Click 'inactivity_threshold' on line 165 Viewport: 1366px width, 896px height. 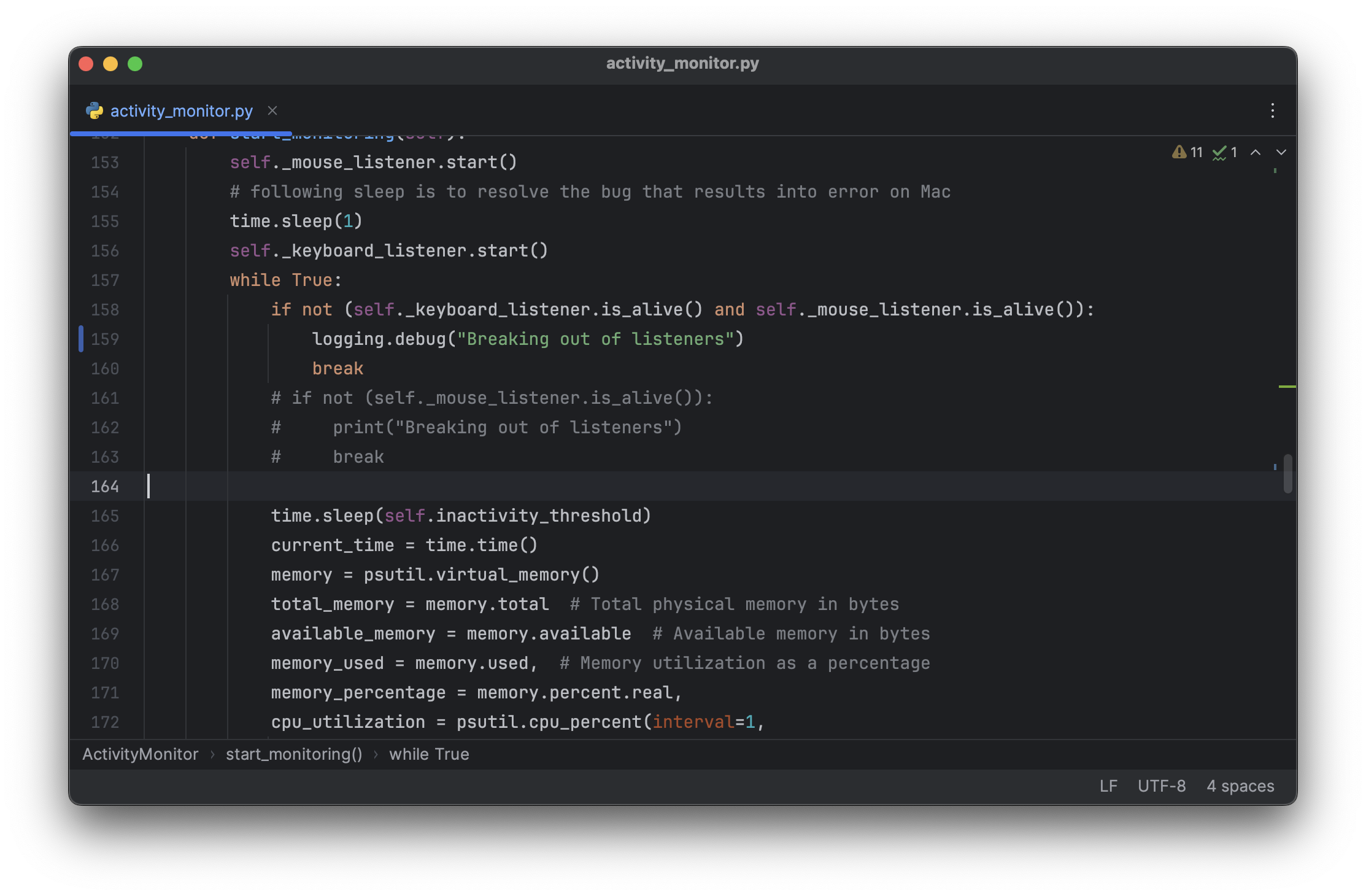point(538,516)
